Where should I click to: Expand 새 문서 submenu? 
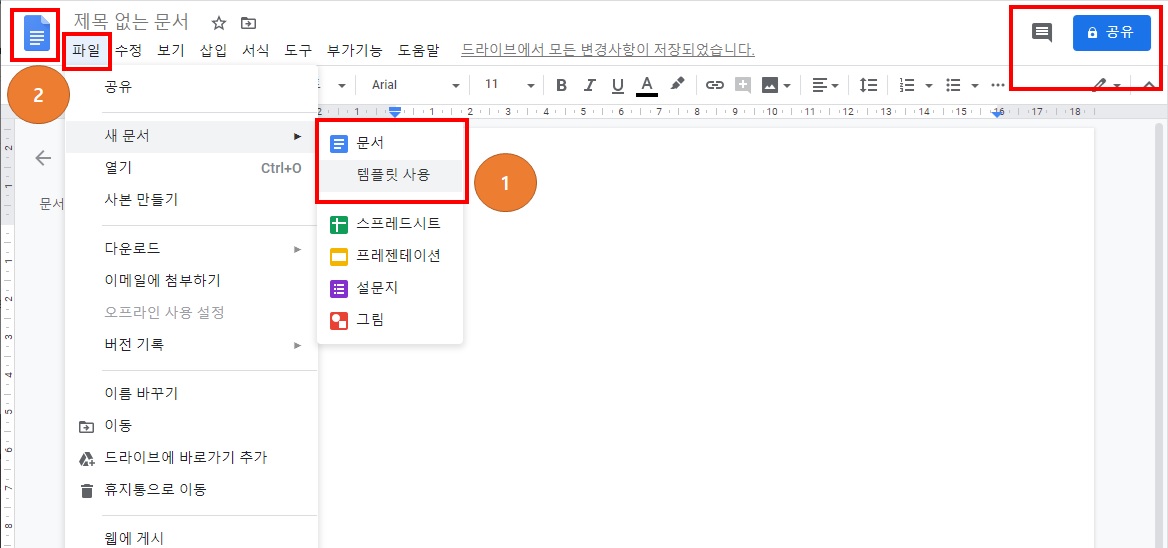191,136
